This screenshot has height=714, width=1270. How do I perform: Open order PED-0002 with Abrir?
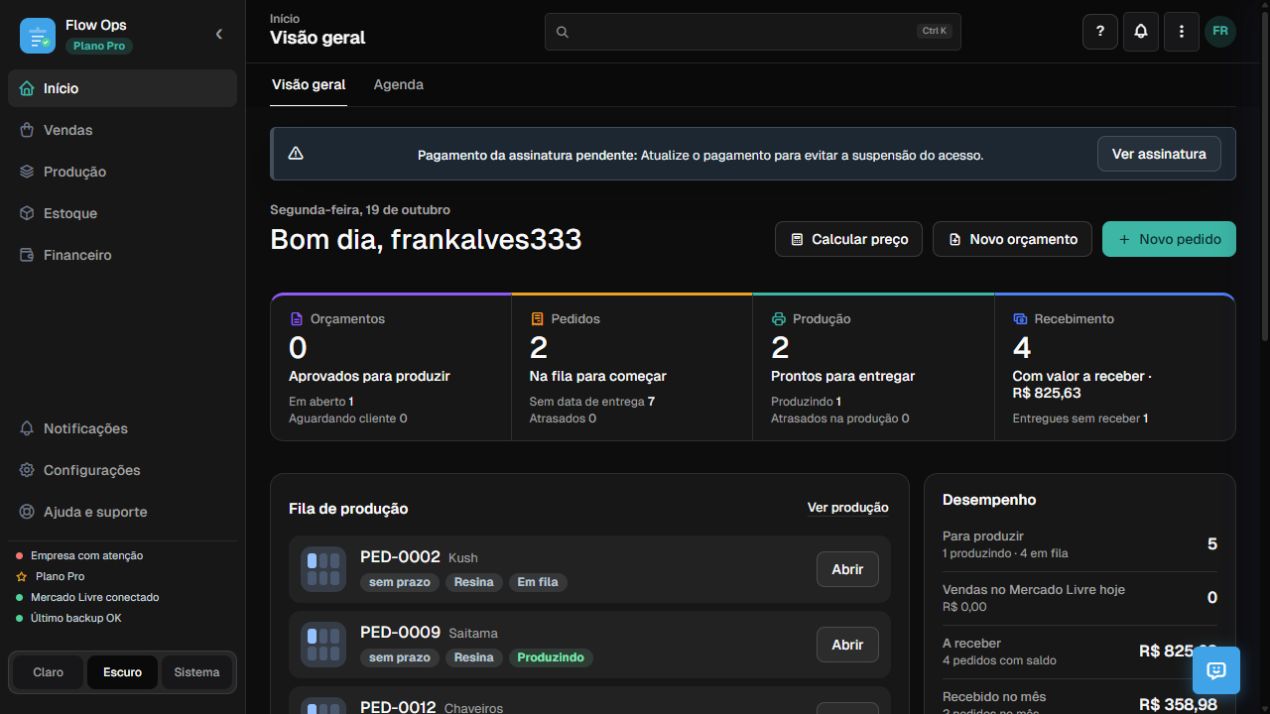click(x=847, y=569)
